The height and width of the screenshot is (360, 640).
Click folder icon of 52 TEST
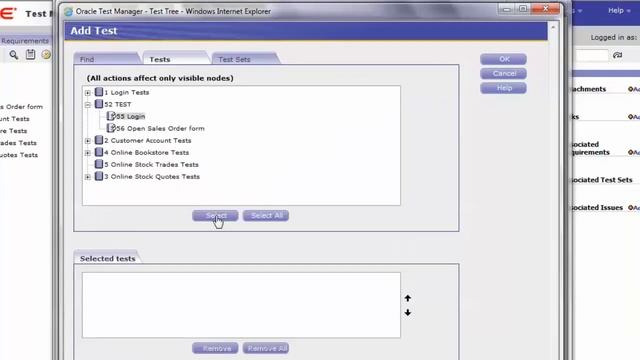point(99,104)
